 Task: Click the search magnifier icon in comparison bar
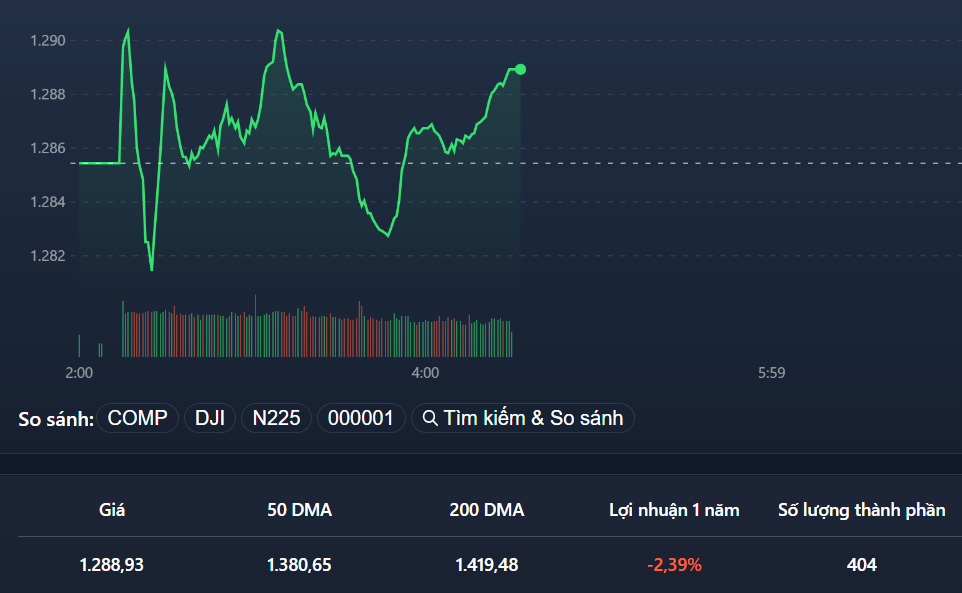(429, 417)
